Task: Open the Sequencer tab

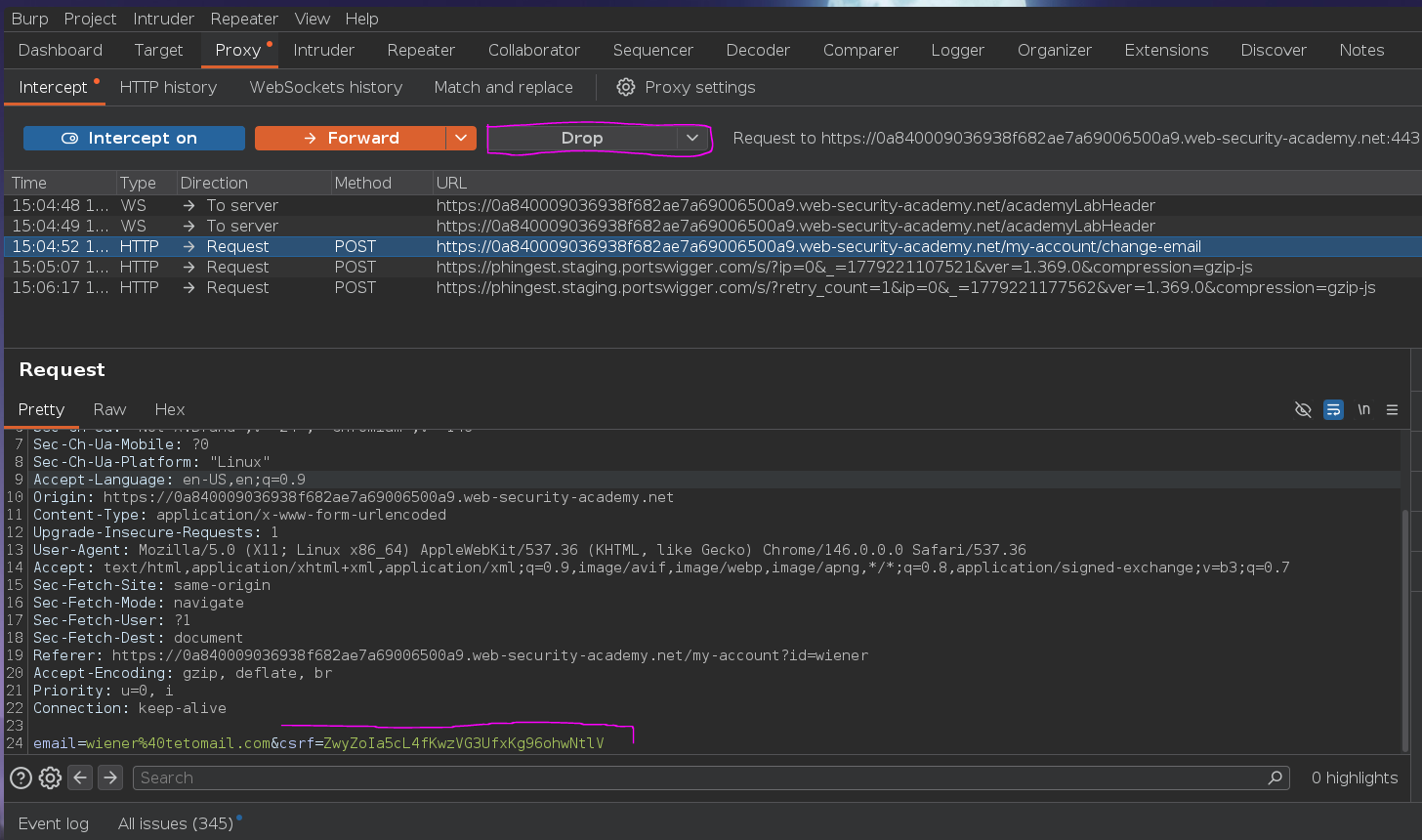Action: tap(653, 50)
